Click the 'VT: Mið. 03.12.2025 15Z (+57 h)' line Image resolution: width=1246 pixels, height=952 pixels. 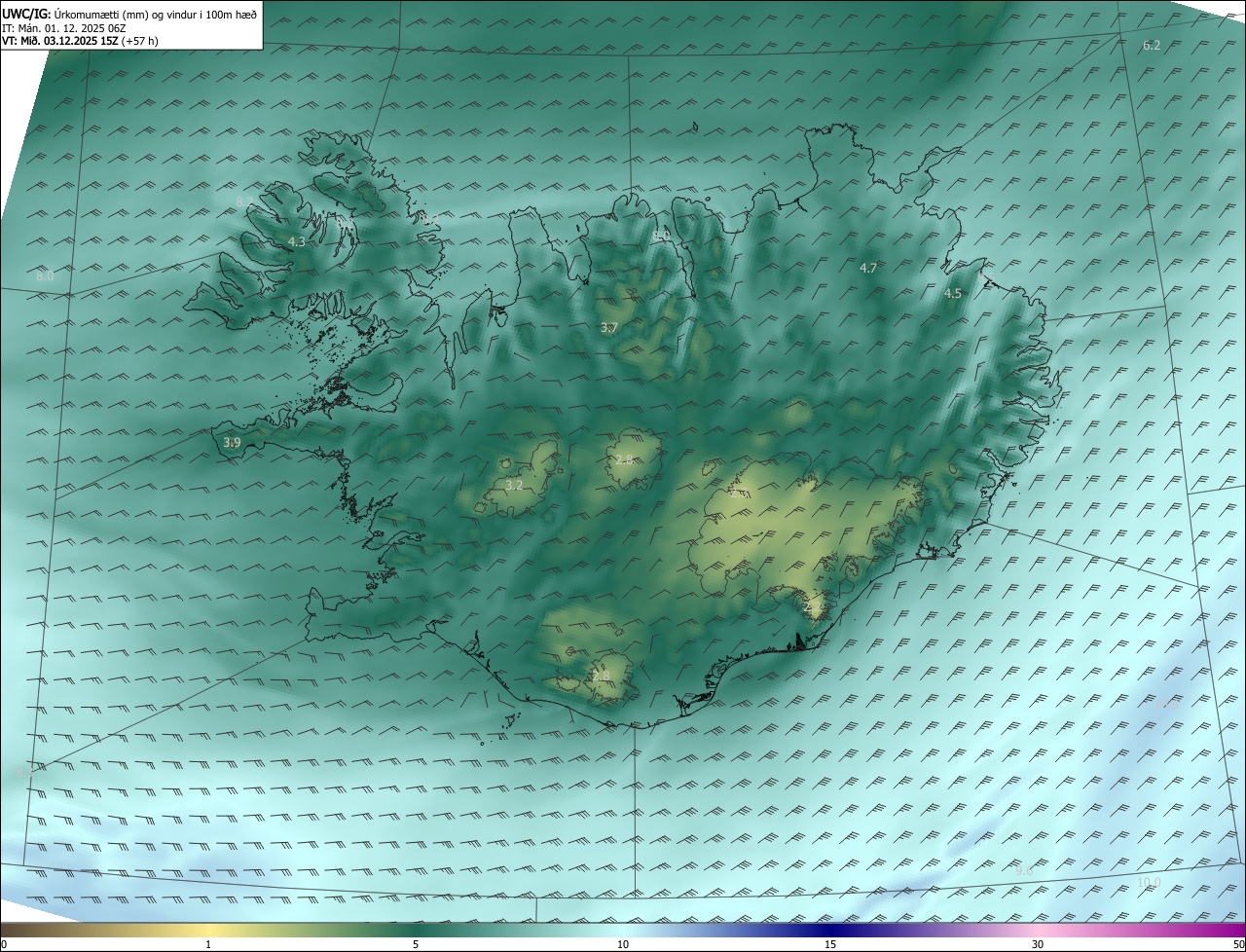click(80, 41)
